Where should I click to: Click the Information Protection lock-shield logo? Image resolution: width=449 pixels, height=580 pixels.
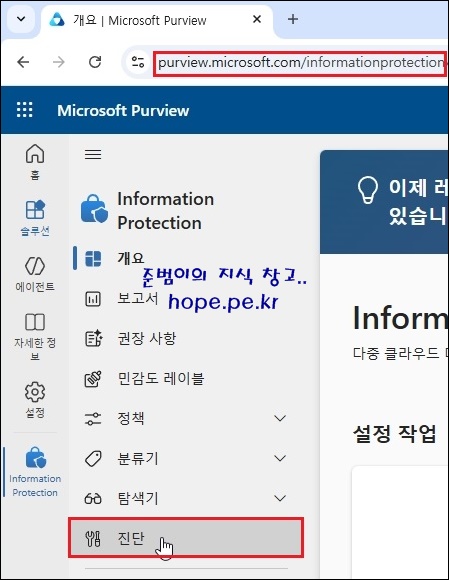pyautogui.click(x=94, y=209)
